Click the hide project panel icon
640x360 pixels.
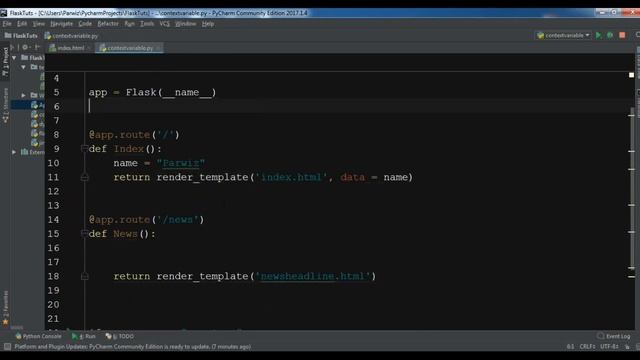[x=37, y=47]
